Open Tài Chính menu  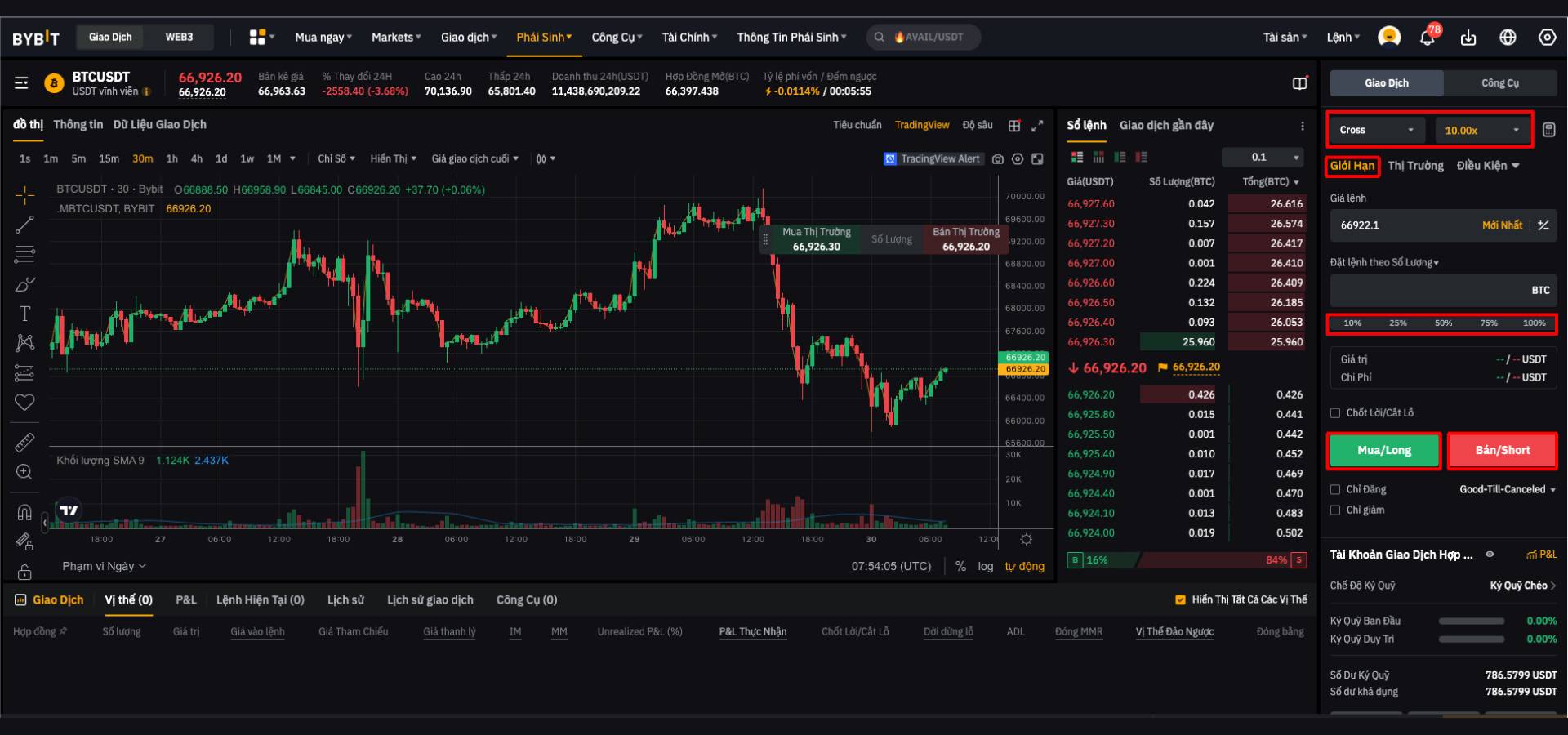coord(689,37)
